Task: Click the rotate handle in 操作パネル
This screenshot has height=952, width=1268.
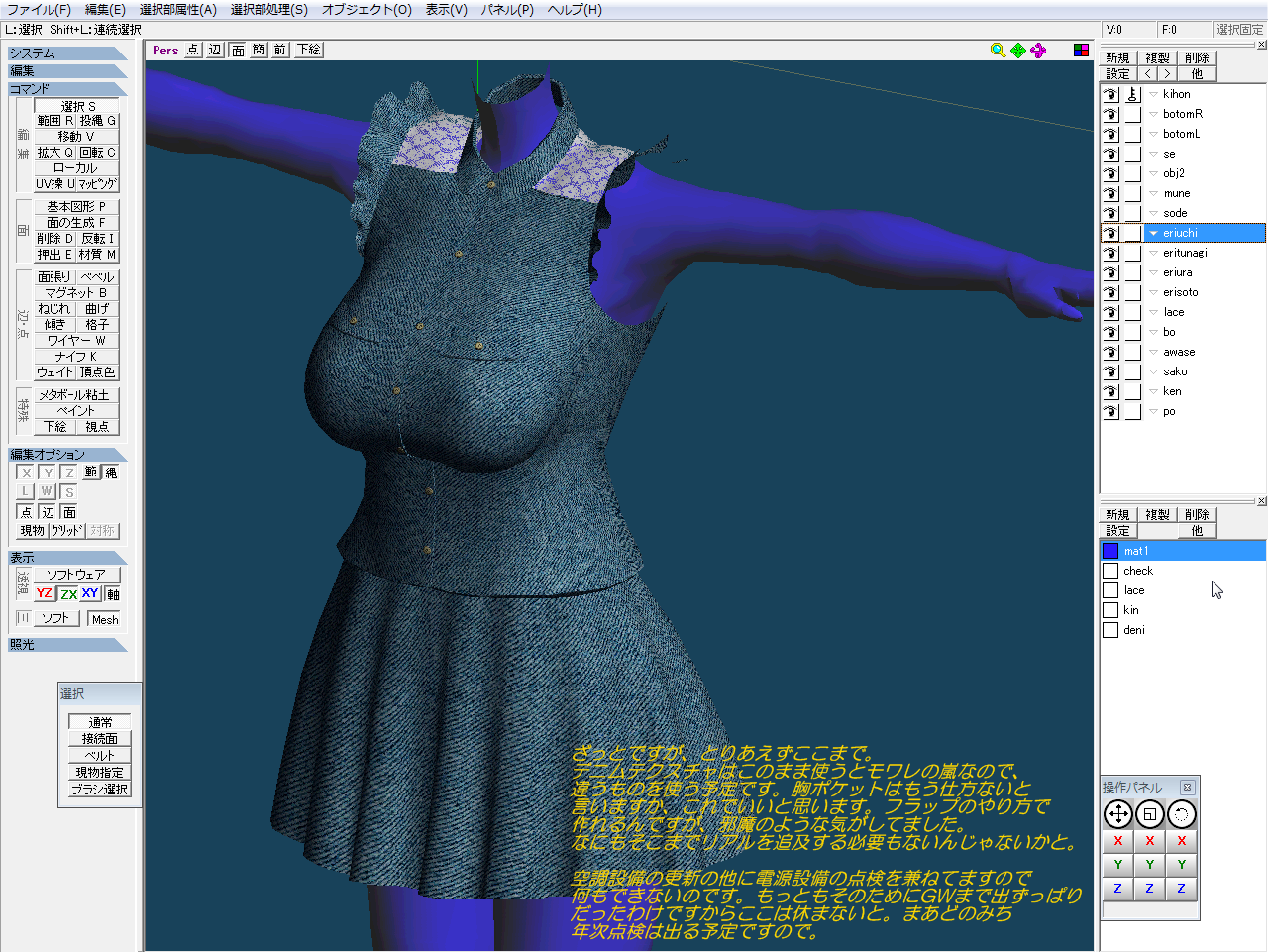Action: 1181,814
